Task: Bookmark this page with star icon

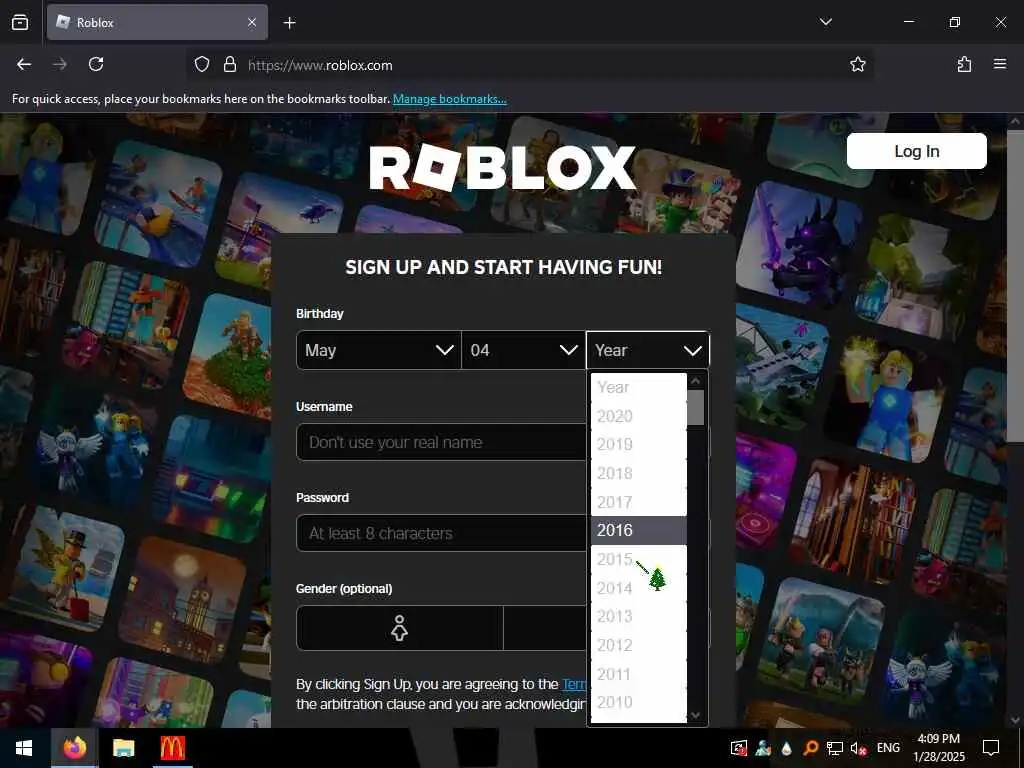Action: click(x=857, y=64)
